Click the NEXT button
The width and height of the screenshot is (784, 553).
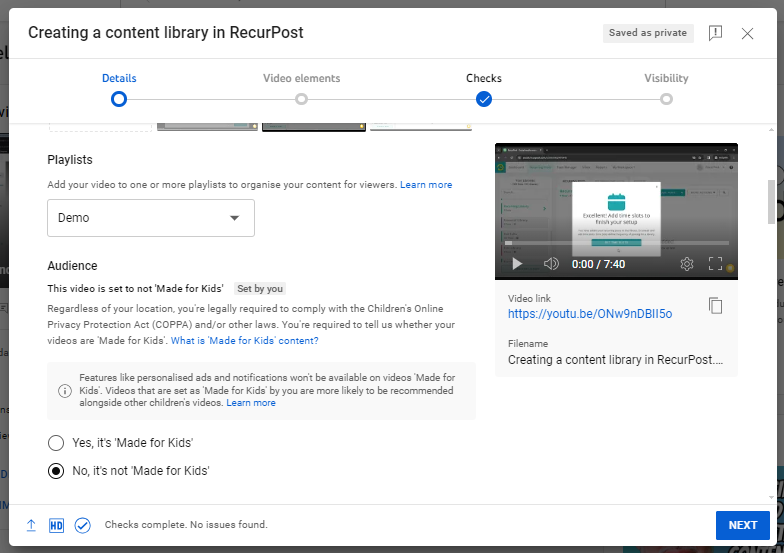(742, 525)
